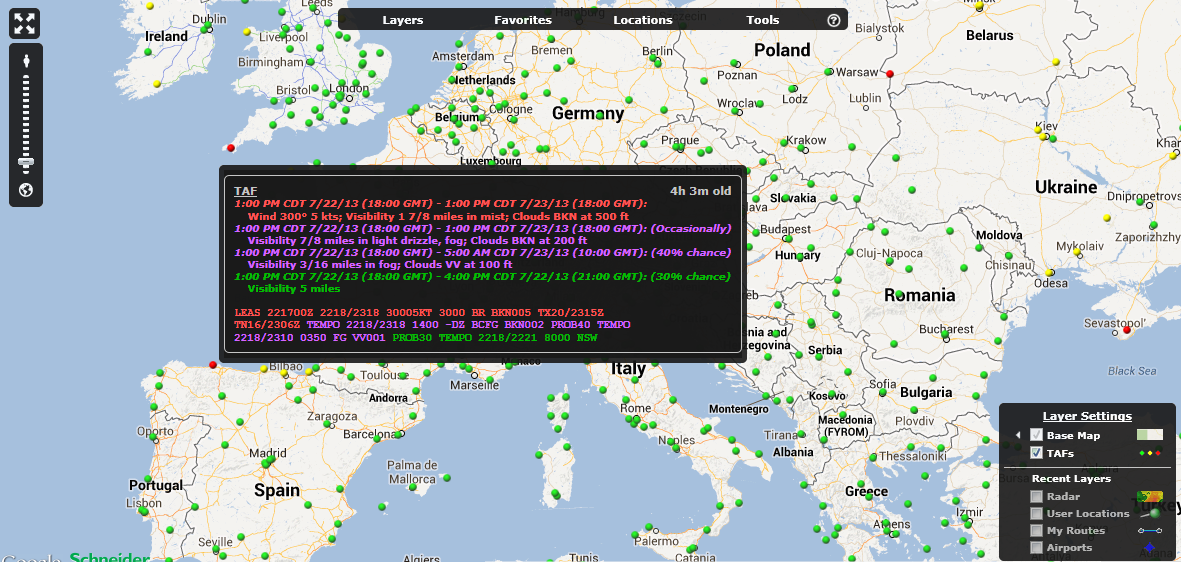Click the street-level person icon above zoom bar
The image size is (1181, 562).
25,60
